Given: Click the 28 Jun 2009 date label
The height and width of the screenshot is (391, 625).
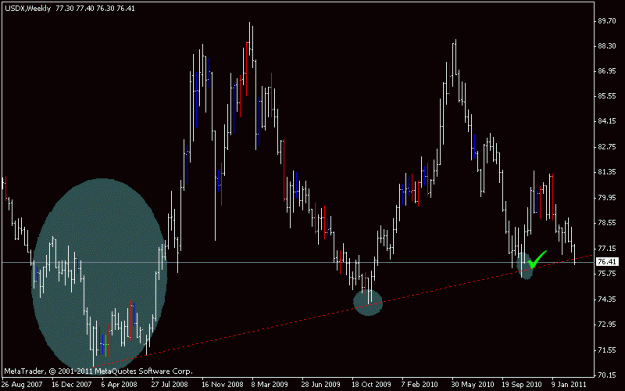Looking at the screenshot, I should [x=320, y=384].
